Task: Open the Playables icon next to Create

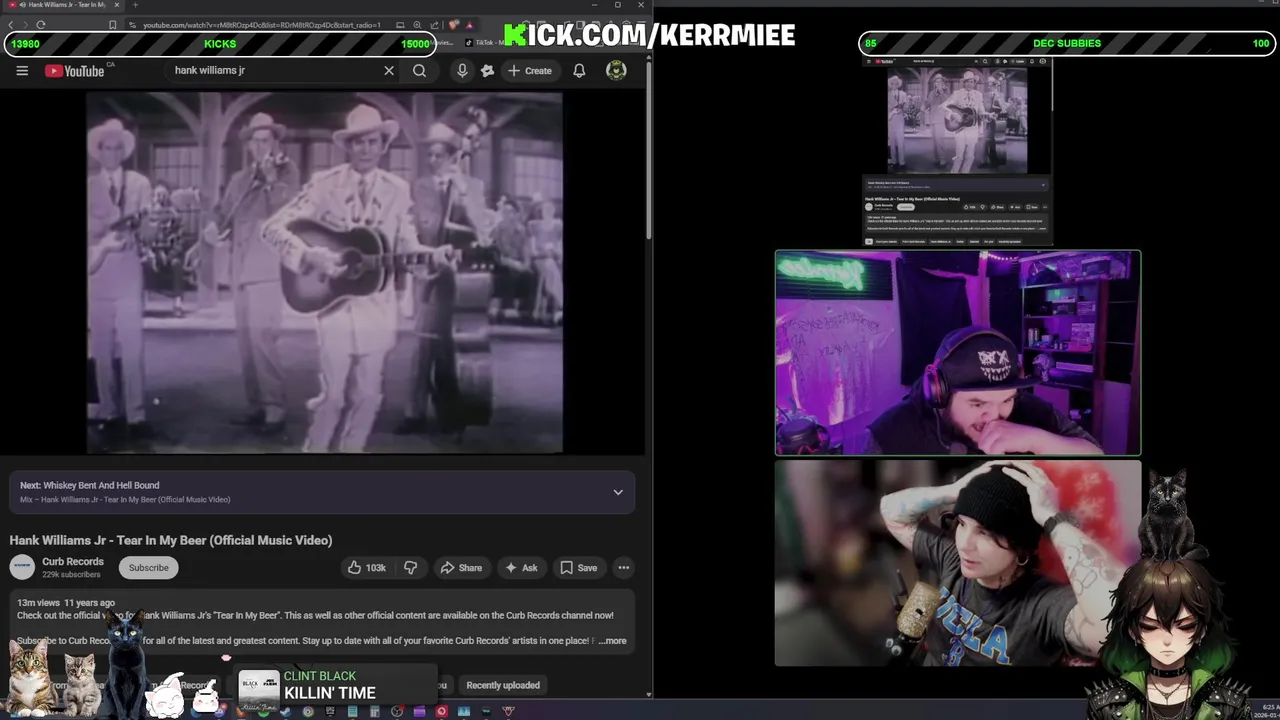Action: click(x=487, y=71)
